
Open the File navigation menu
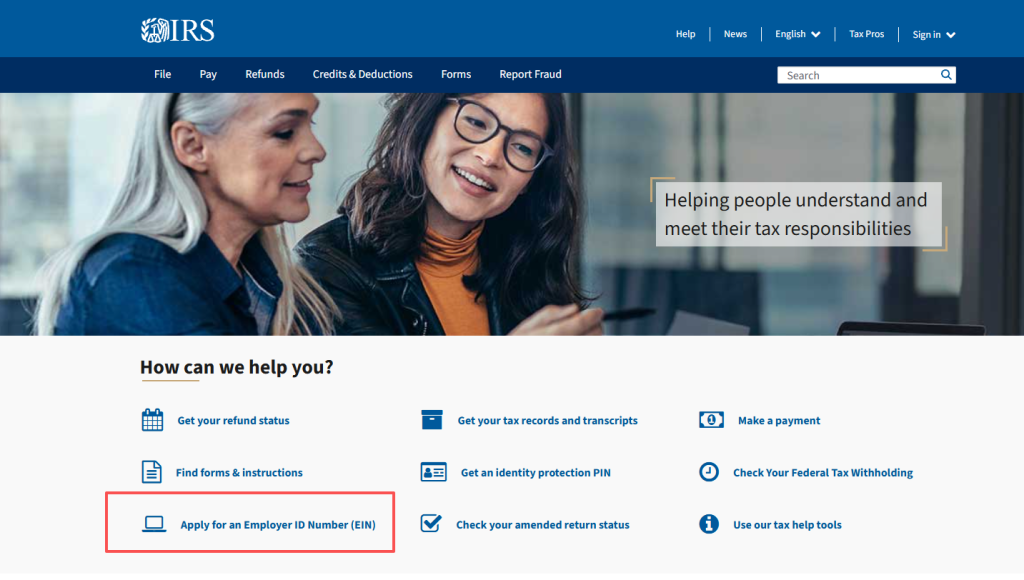coord(162,74)
